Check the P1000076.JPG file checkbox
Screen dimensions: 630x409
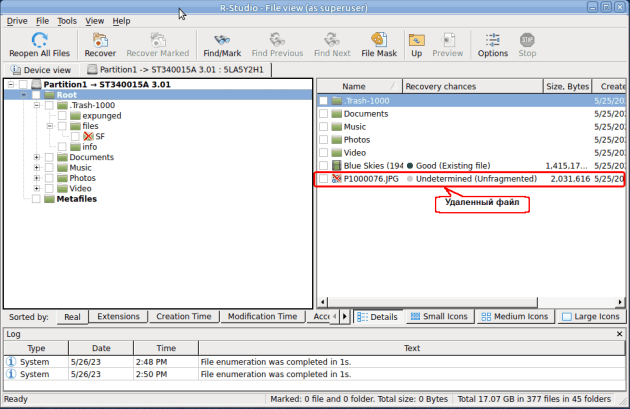pyautogui.click(x=323, y=179)
